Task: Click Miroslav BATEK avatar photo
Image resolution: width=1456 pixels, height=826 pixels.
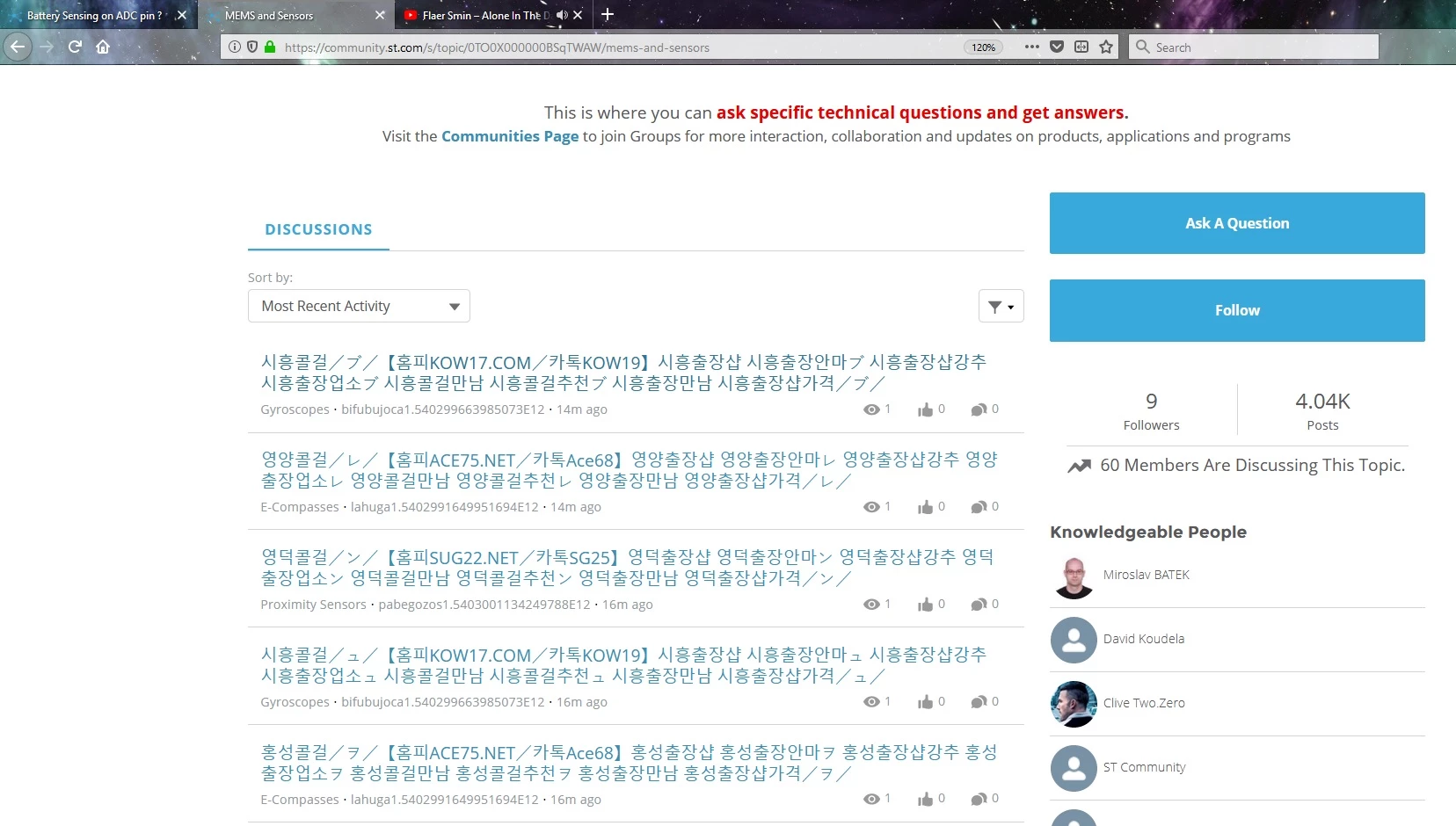Action: [x=1074, y=576]
